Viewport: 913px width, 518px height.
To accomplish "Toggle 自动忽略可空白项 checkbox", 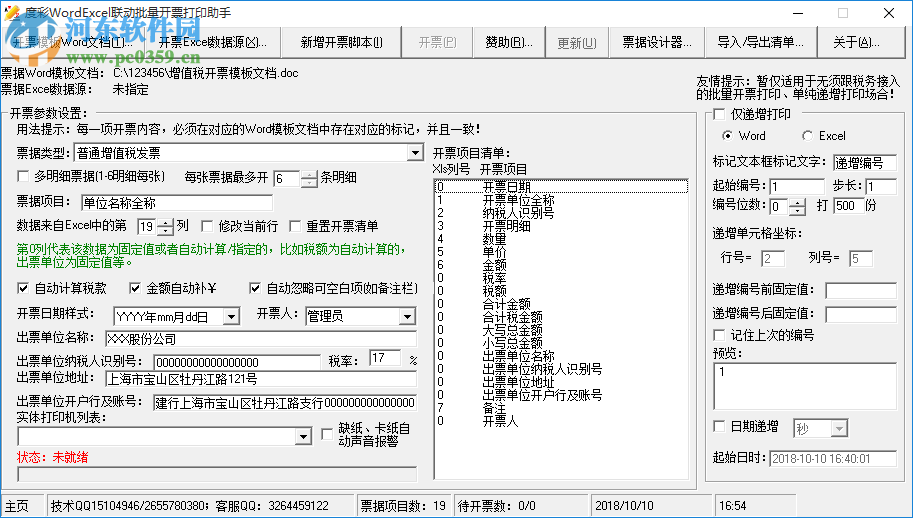I will click(x=254, y=288).
